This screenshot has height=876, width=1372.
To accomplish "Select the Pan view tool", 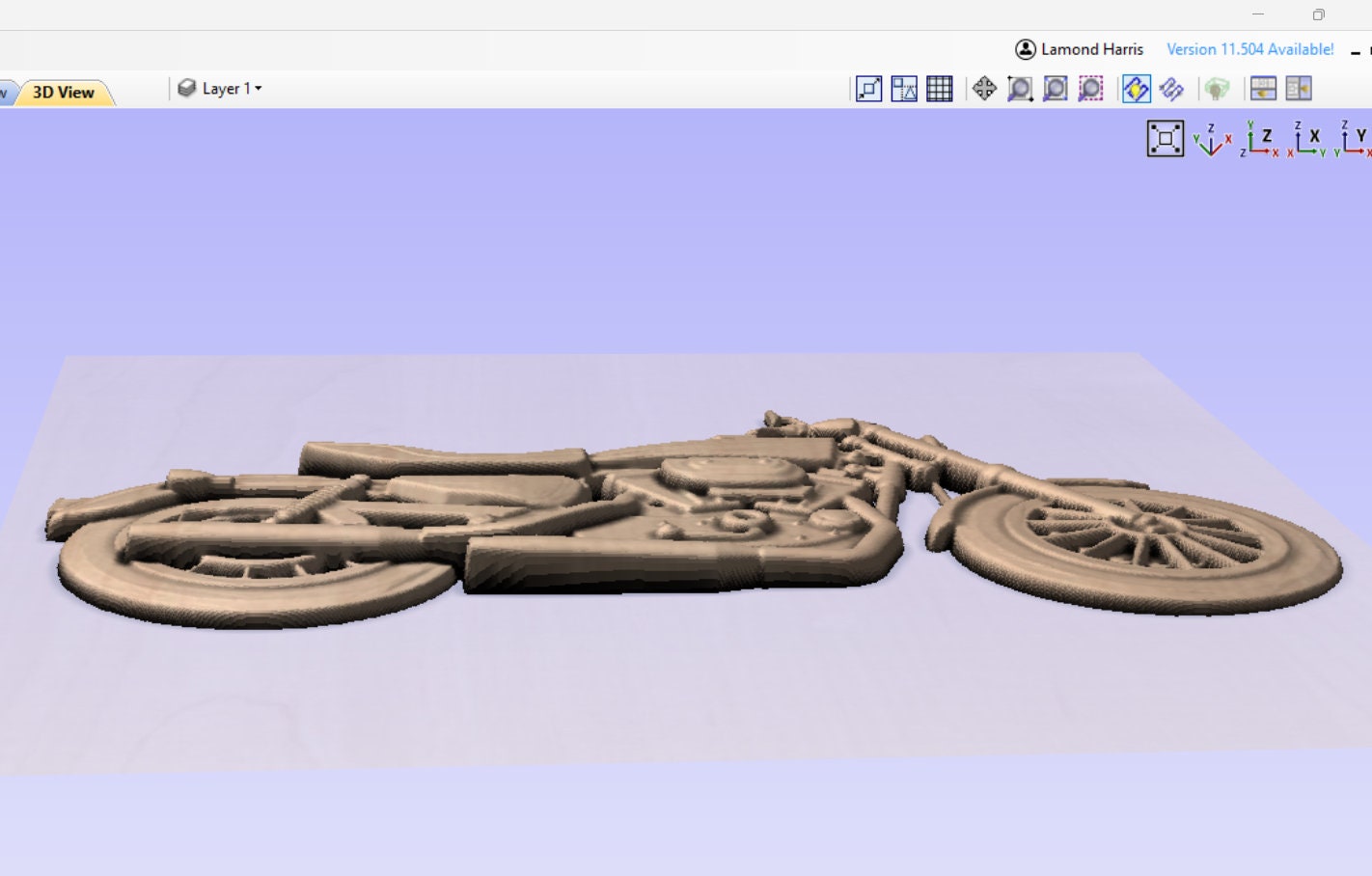I will tap(985, 88).
